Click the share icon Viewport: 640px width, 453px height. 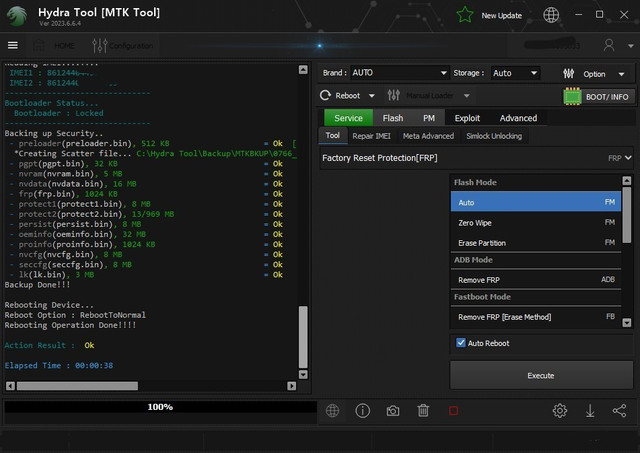click(x=619, y=411)
